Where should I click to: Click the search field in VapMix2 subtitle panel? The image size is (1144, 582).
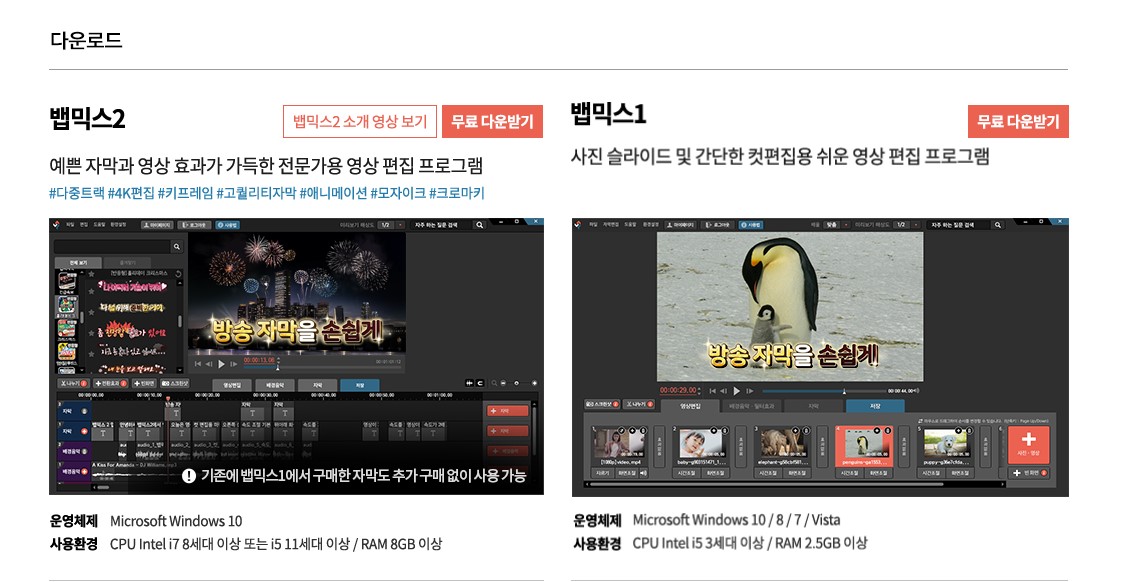coord(112,247)
